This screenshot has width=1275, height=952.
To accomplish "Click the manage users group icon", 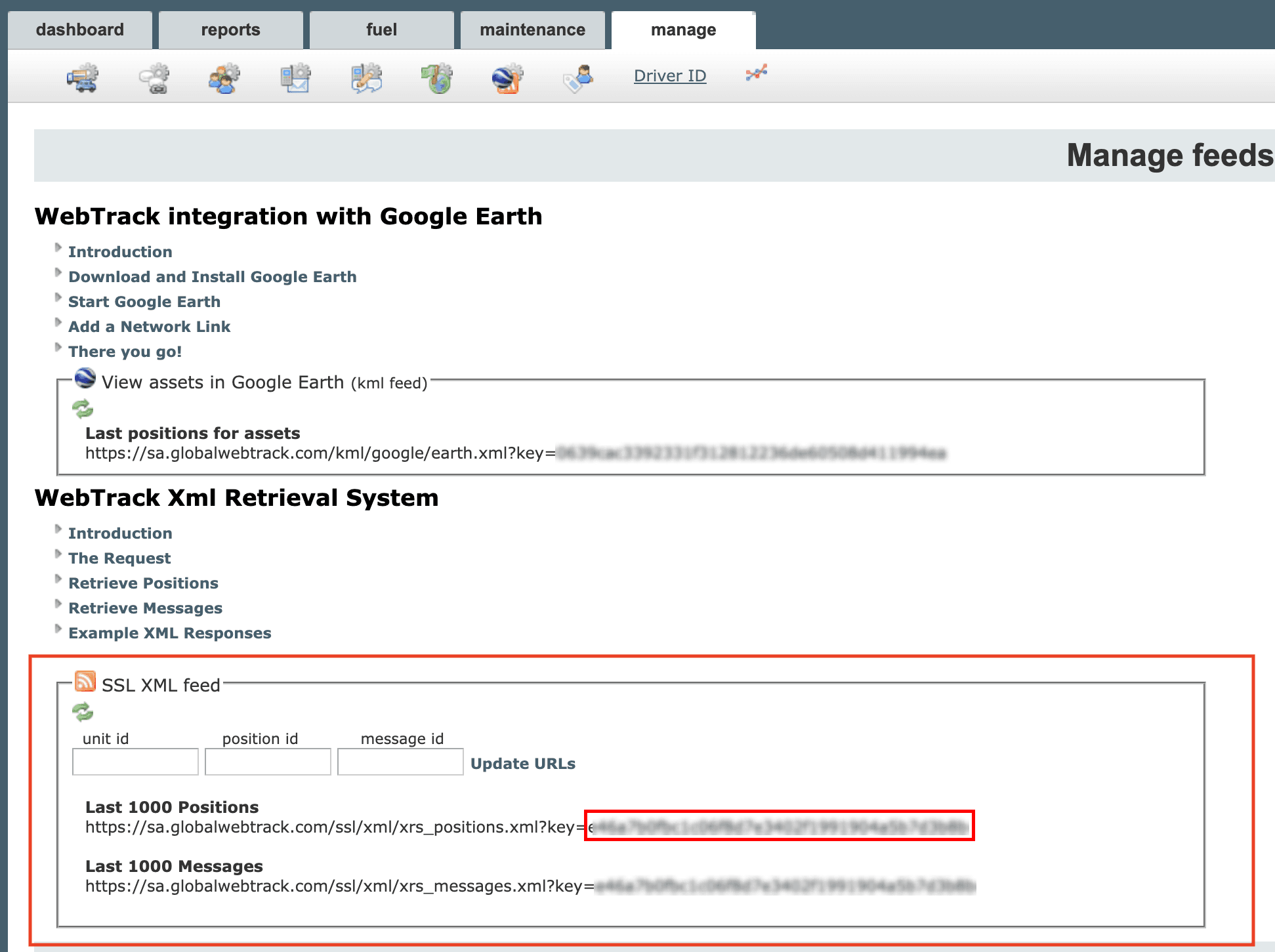I will (x=224, y=78).
